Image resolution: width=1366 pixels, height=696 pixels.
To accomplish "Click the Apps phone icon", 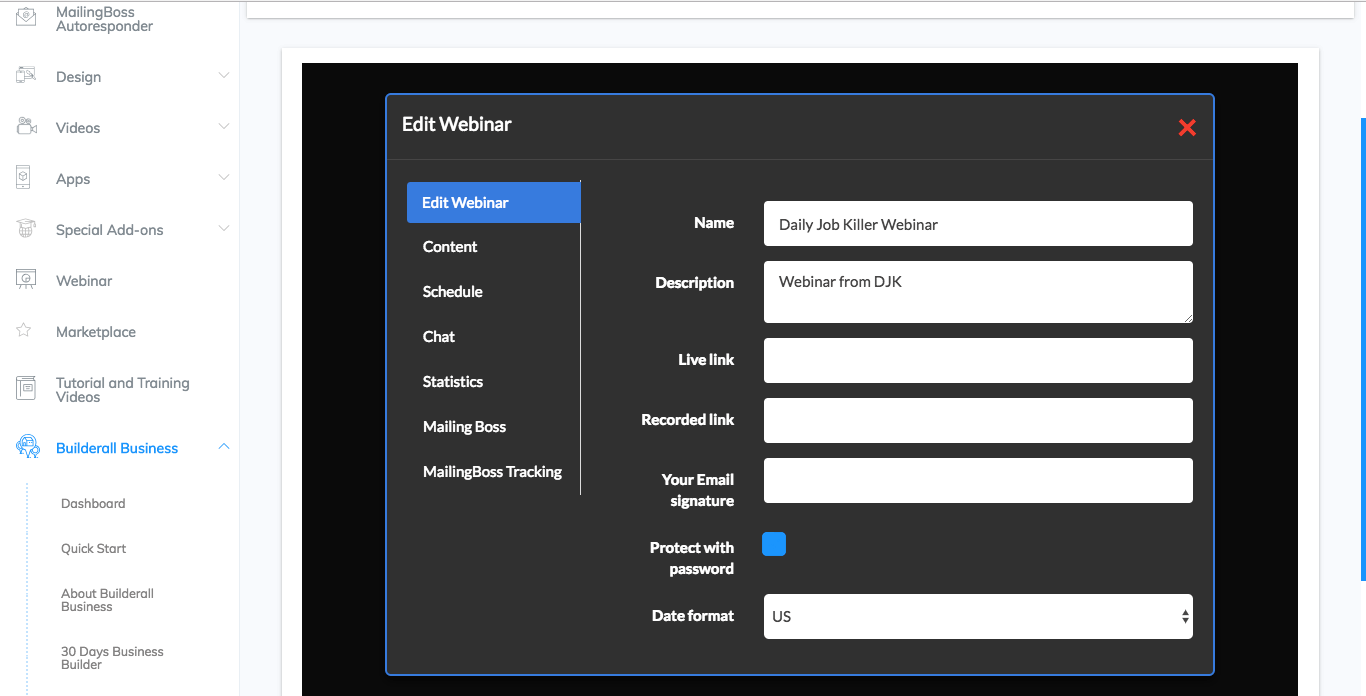I will 24,178.
